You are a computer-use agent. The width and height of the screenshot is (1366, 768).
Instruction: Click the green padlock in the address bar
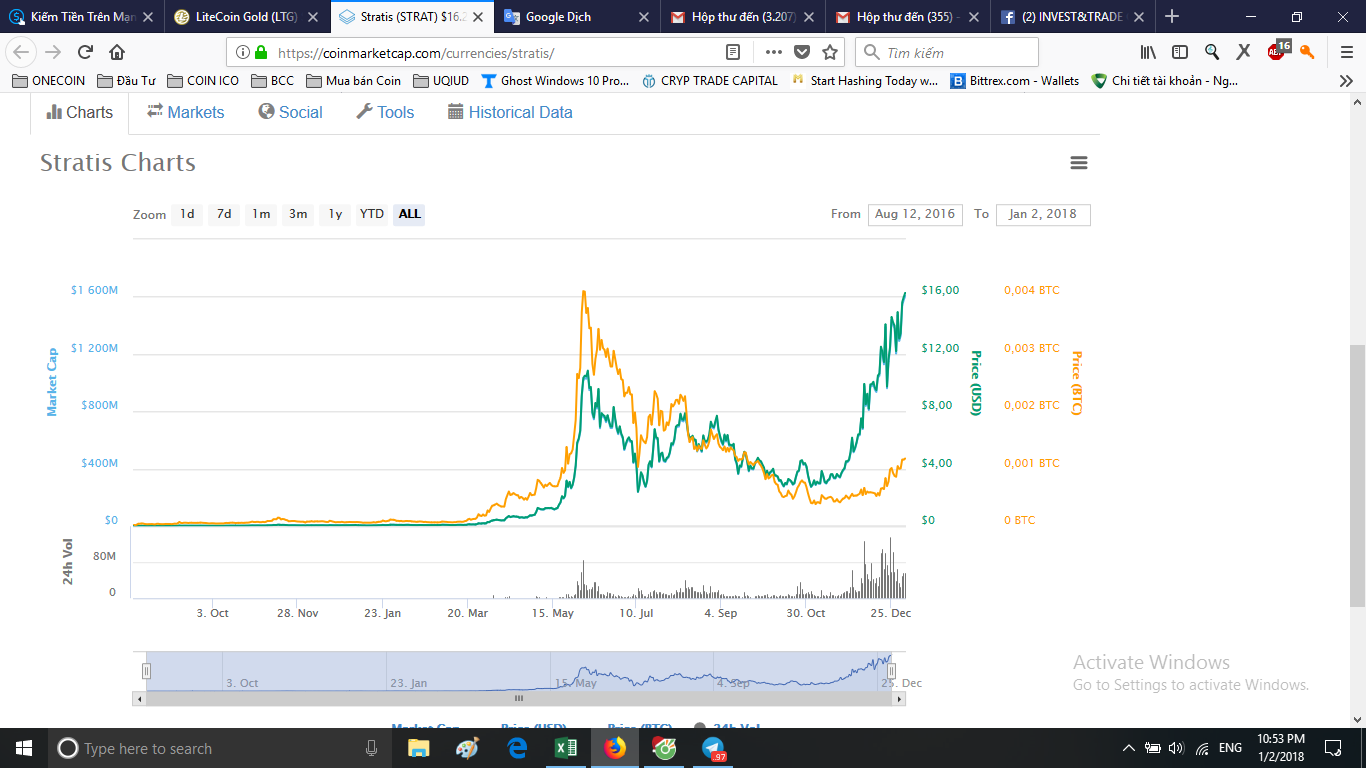pos(261,52)
